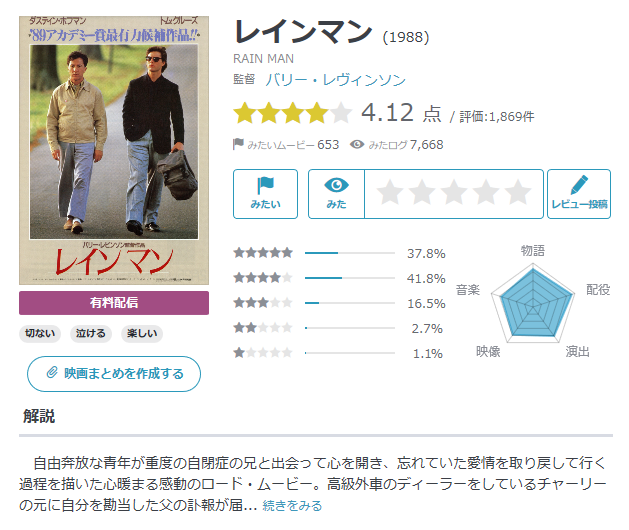Select the 楽しい tag
This screenshot has width=629, height=530.
coord(142,333)
